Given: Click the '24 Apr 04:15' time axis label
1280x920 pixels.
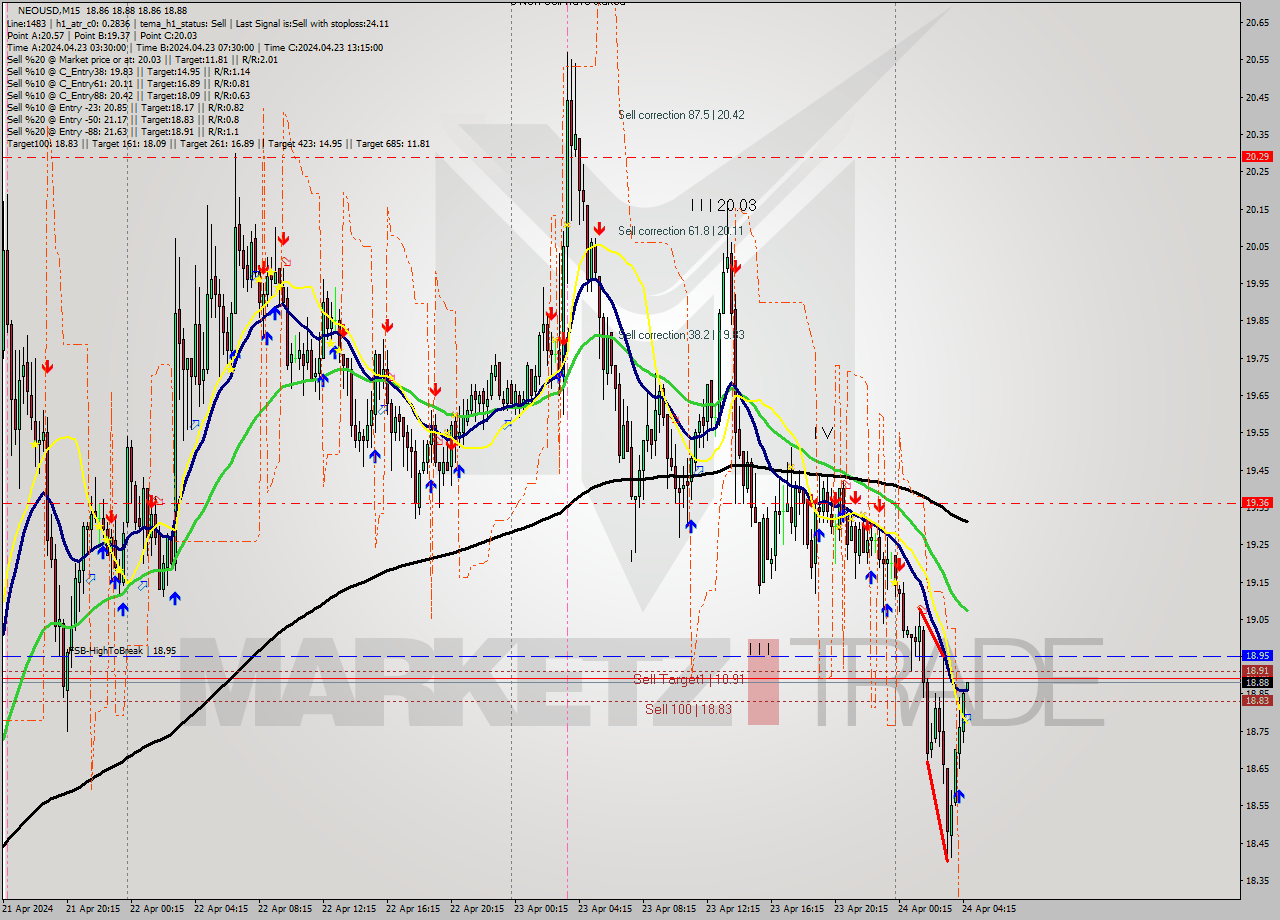Looking at the screenshot, I should point(989,909).
